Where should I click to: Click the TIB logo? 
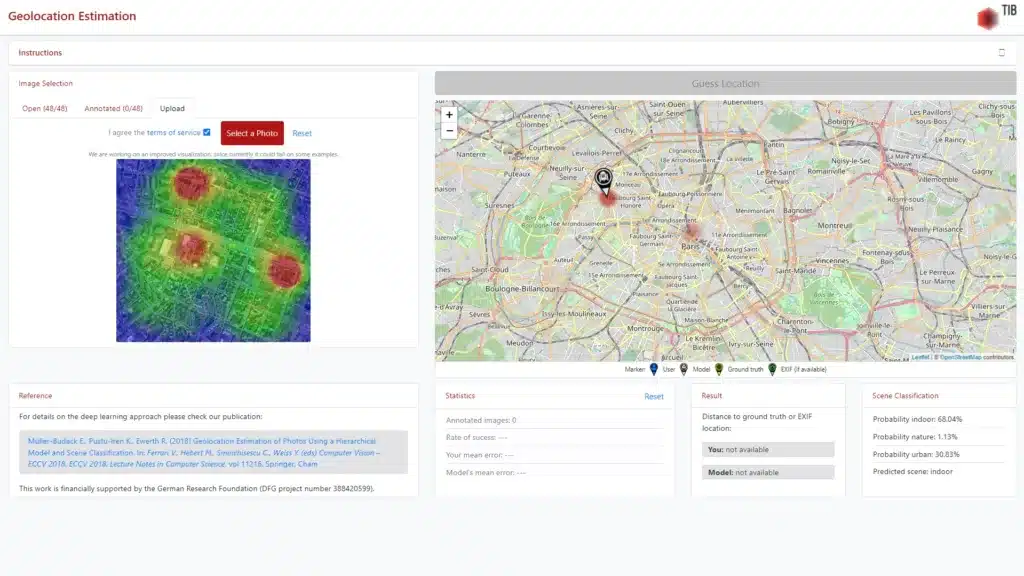point(997,17)
